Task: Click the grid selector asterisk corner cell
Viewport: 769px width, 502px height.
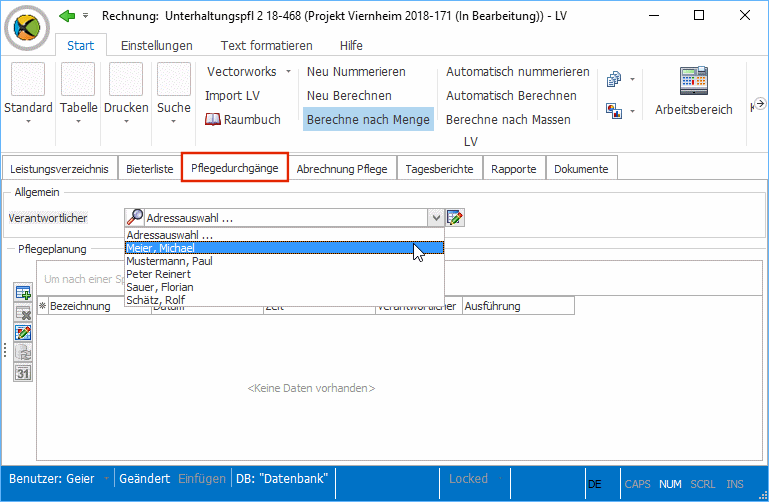Action: click(43, 306)
